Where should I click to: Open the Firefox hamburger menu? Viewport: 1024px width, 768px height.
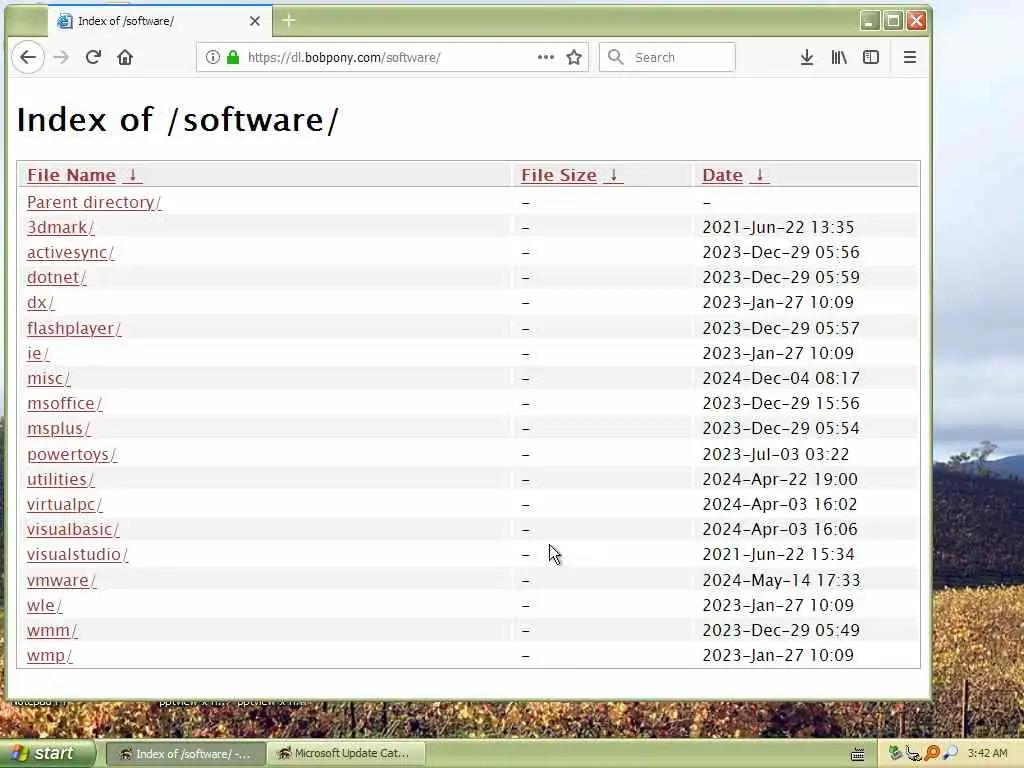click(910, 57)
